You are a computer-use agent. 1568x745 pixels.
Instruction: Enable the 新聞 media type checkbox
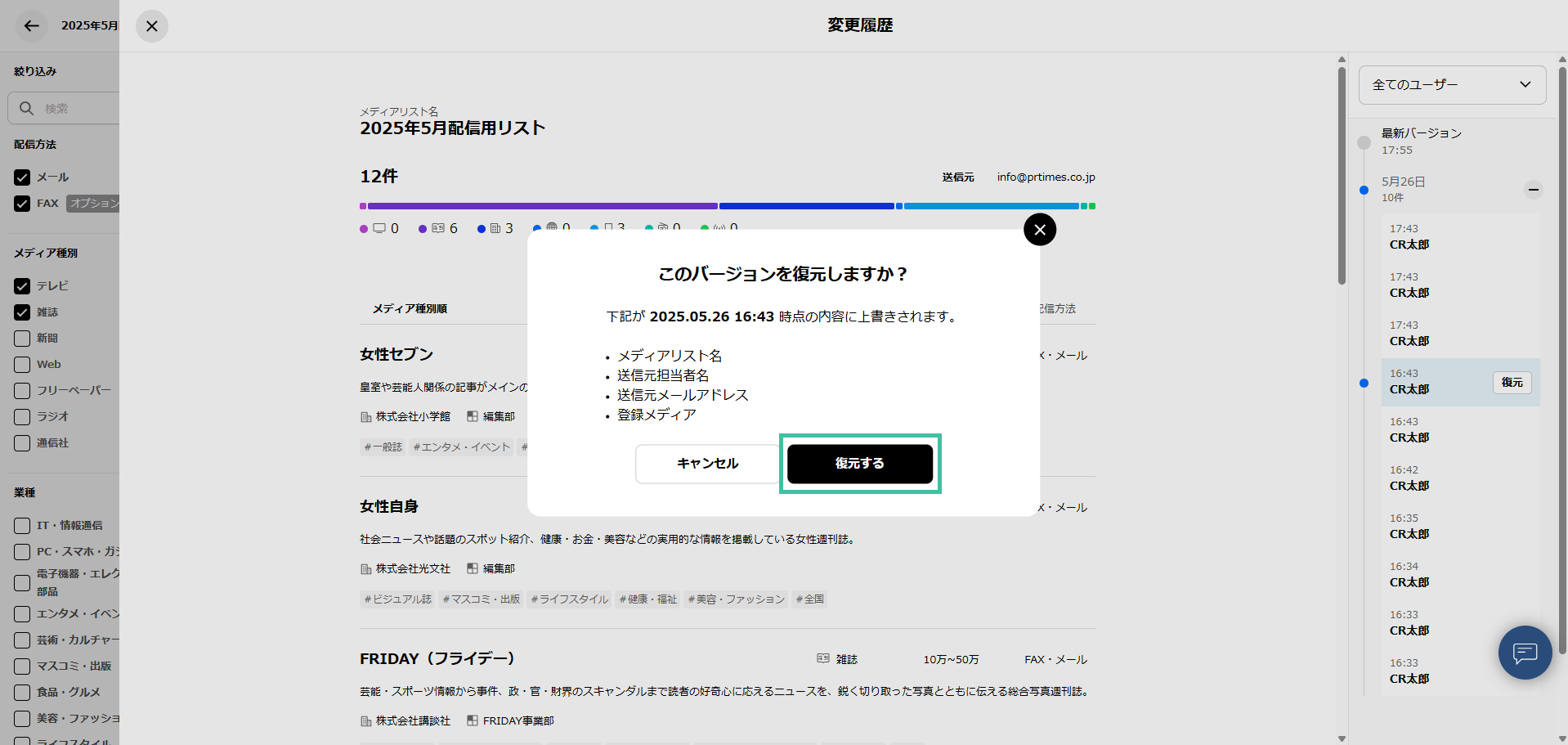(x=22, y=339)
